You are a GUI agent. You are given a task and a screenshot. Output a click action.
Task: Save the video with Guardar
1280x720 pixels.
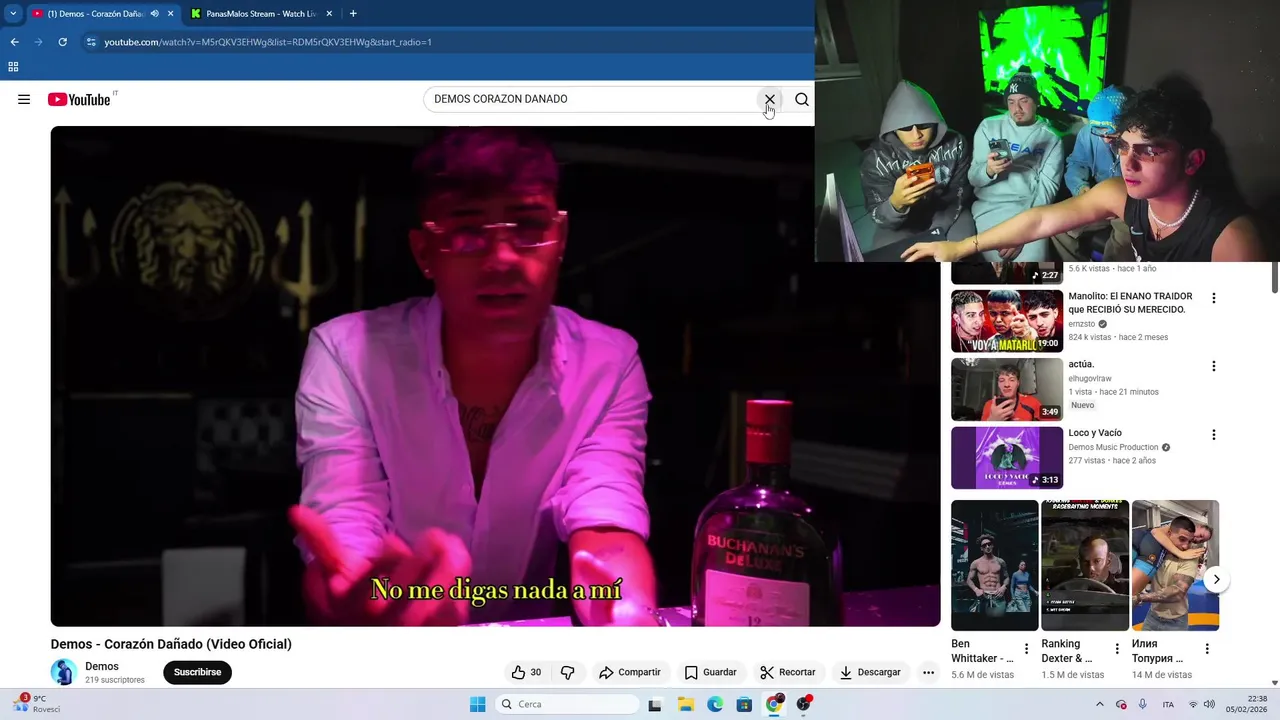(711, 672)
